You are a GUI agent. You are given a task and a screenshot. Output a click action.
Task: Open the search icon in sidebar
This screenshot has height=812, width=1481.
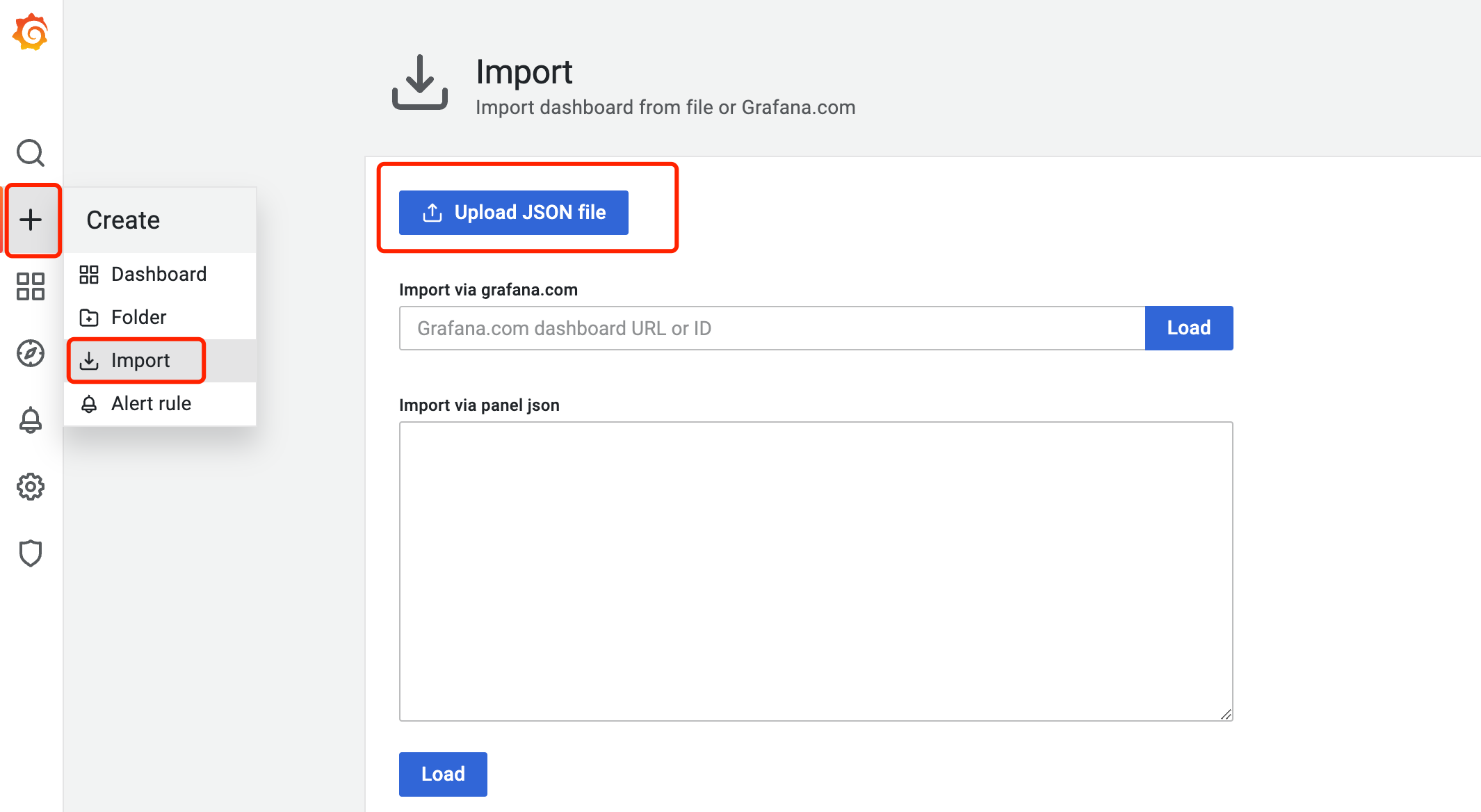pos(31,153)
